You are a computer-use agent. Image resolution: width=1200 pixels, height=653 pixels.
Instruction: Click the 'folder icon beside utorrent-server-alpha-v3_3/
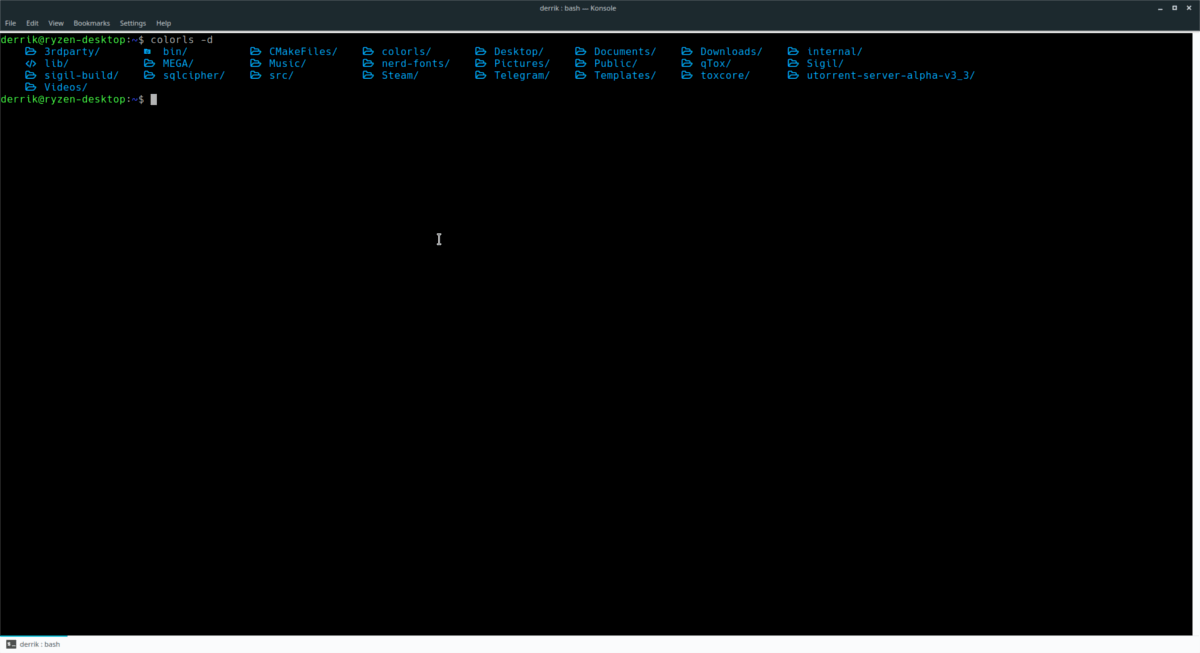[794, 75]
